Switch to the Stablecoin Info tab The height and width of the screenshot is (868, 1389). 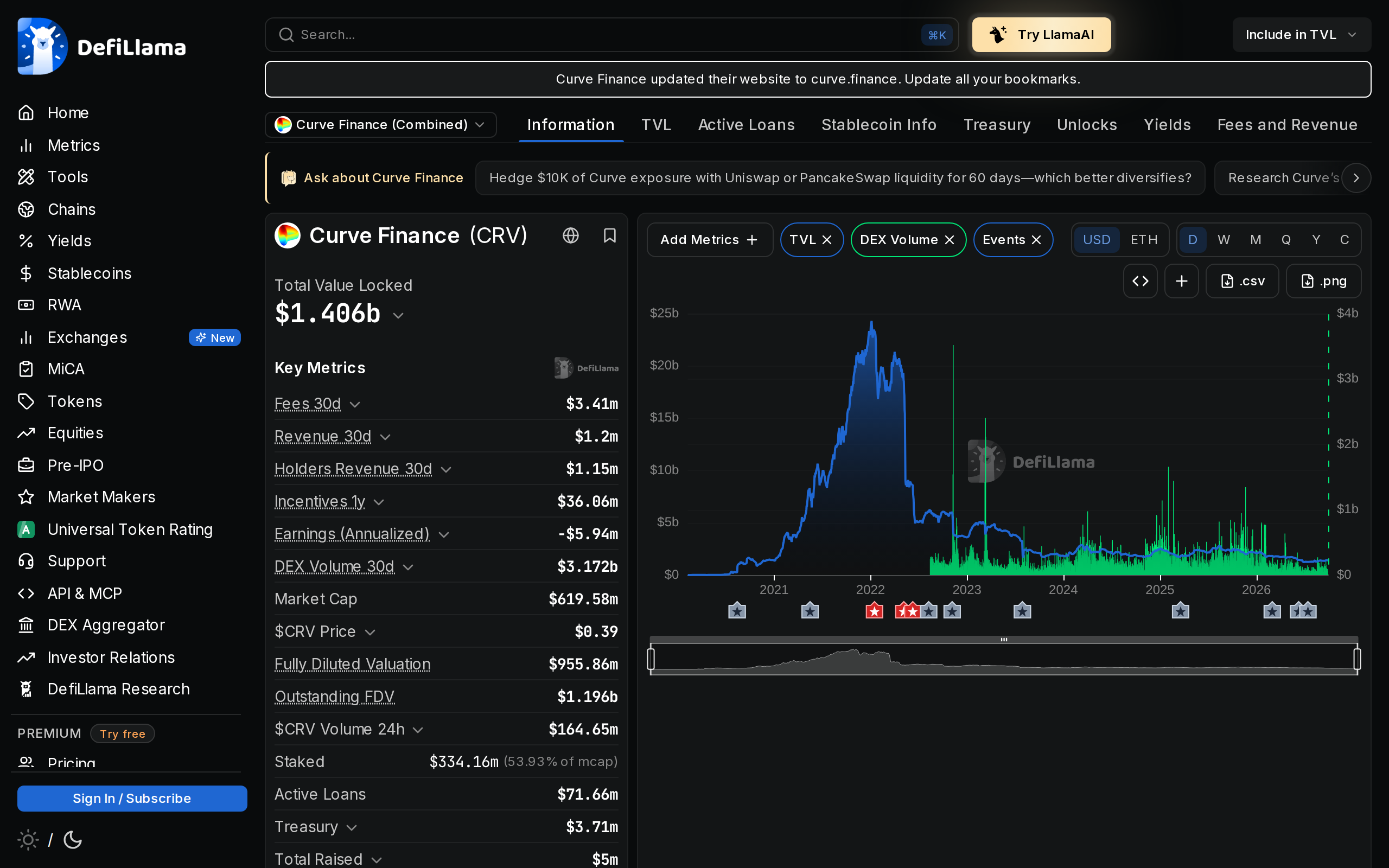tap(879, 125)
